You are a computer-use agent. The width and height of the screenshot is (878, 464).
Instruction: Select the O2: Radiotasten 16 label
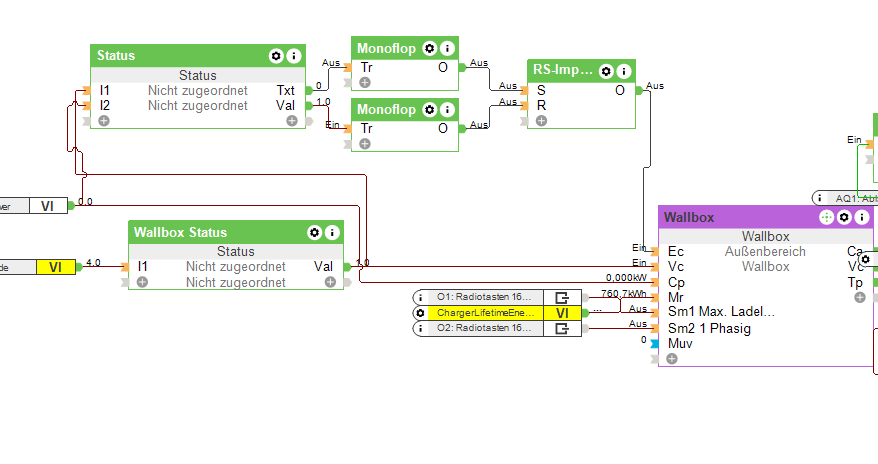pyautogui.click(x=484, y=328)
